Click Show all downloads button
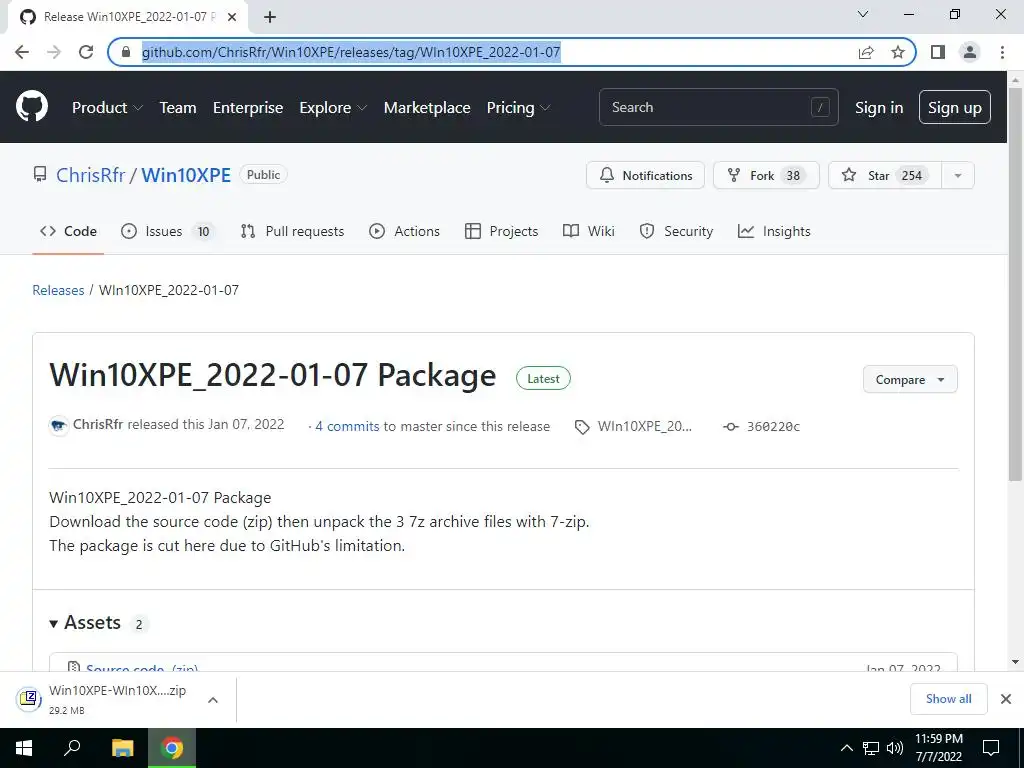Image resolution: width=1024 pixels, height=768 pixels. [948, 699]
